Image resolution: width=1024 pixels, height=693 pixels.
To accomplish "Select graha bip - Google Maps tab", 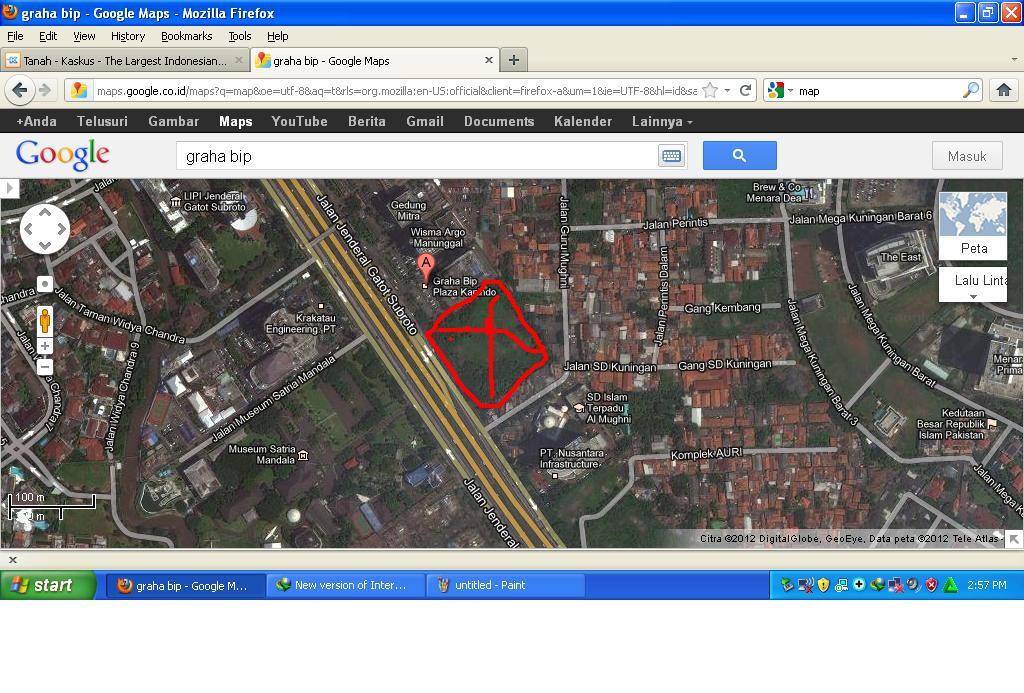I will point(376,60).
